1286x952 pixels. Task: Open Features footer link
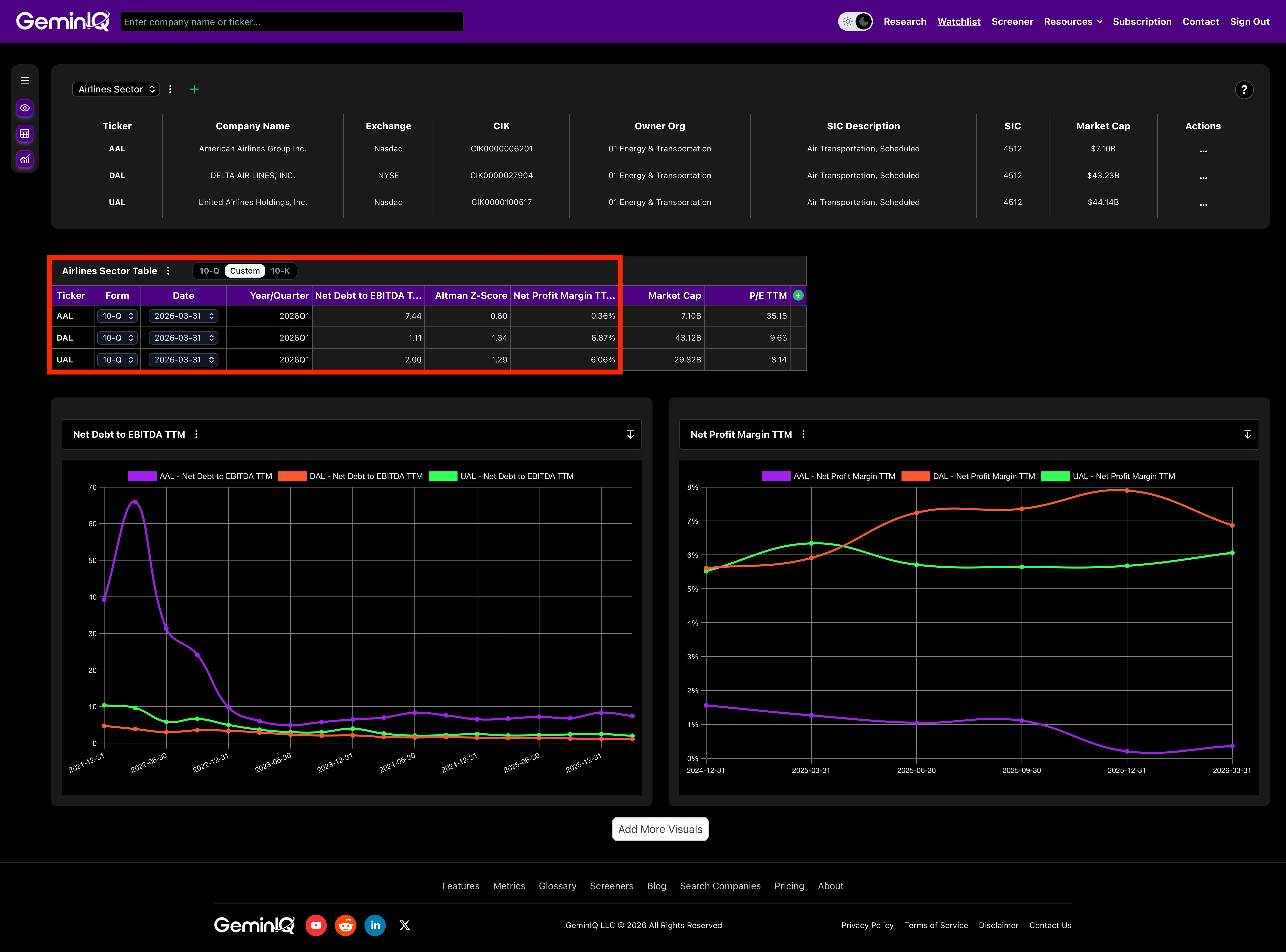[x=461, y=886]
